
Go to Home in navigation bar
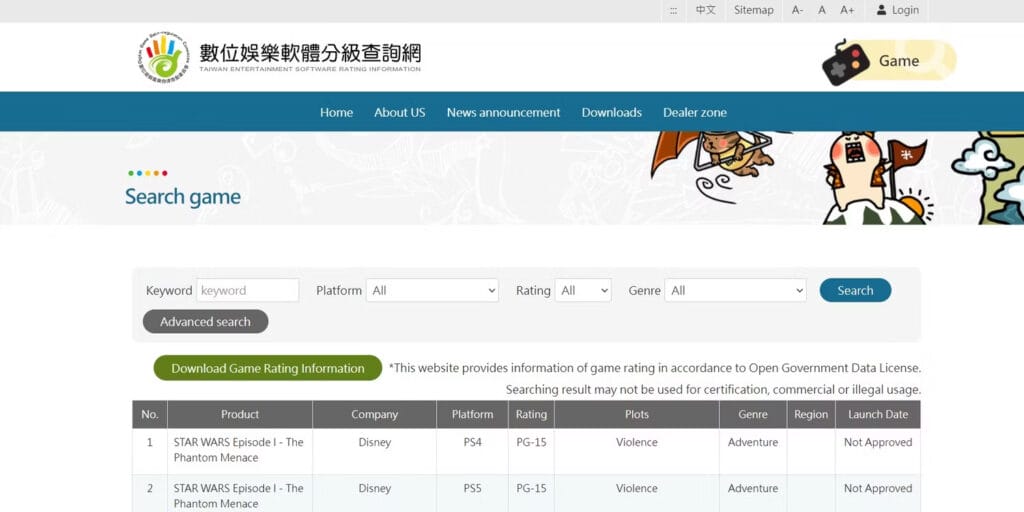point(336,112)
